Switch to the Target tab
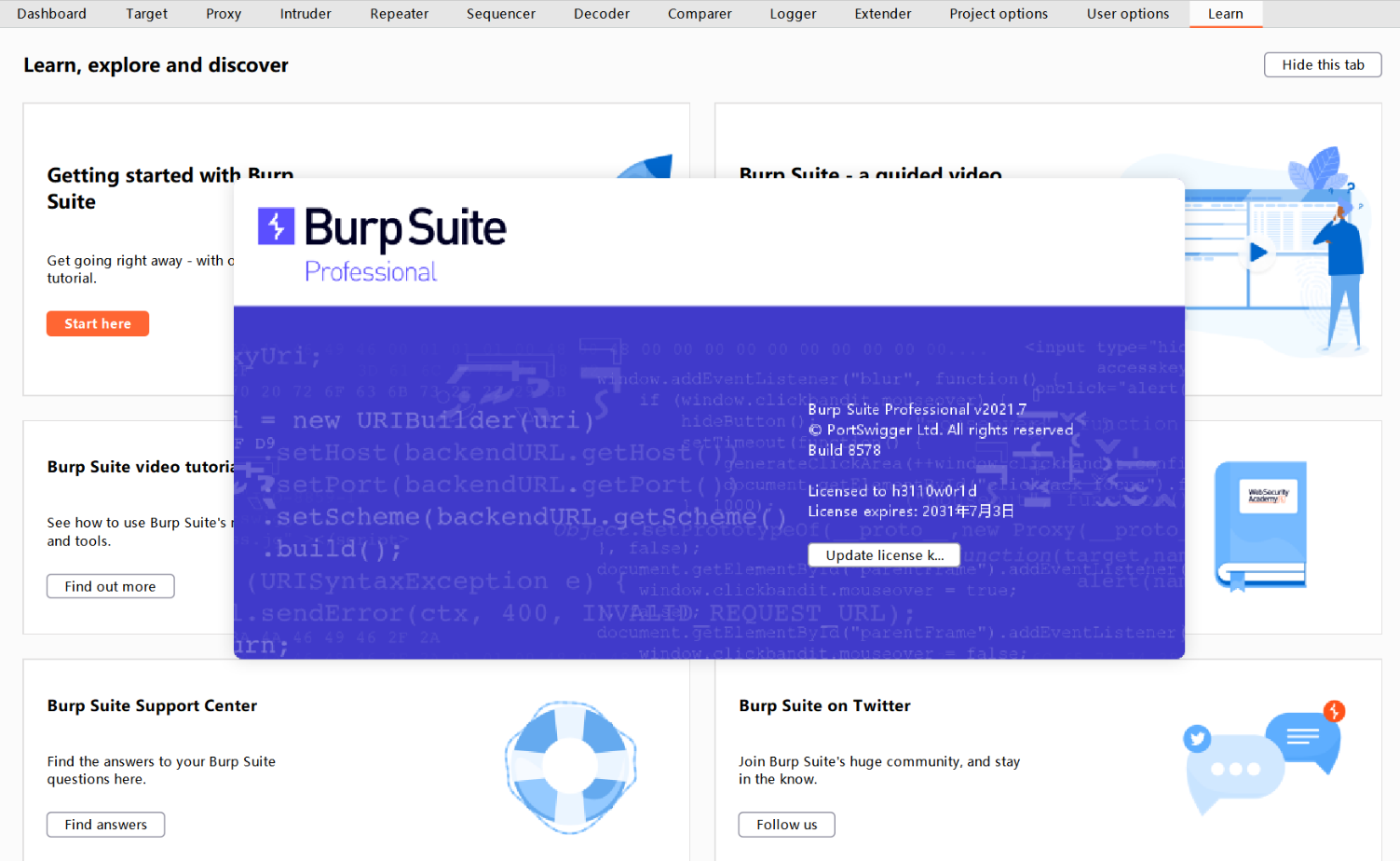Screen dimensions: 1400x861 (x=147, y=14)
